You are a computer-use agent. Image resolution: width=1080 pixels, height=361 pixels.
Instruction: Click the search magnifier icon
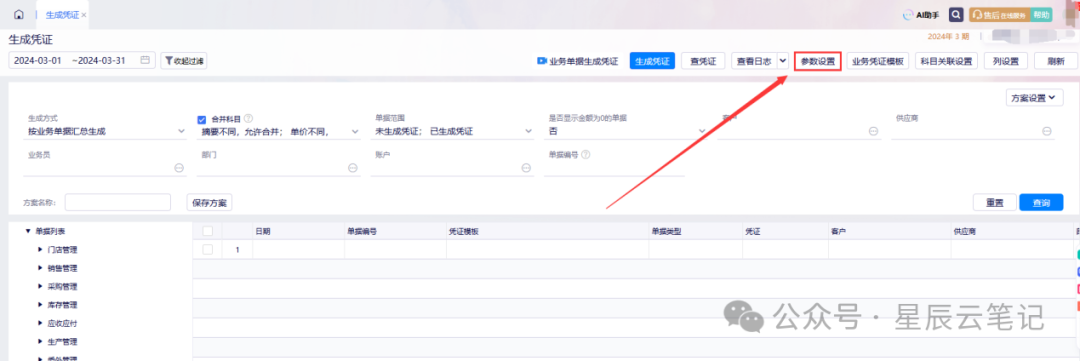(955, 14)
